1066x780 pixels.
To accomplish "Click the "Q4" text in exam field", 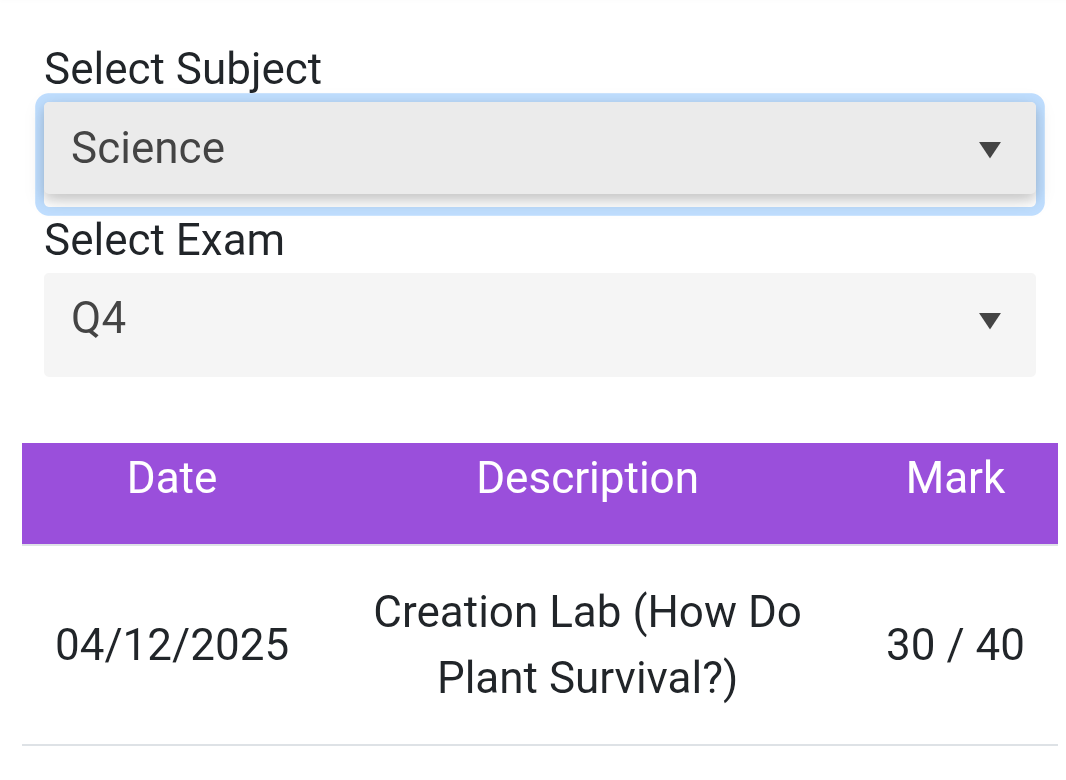I will 99,320.
